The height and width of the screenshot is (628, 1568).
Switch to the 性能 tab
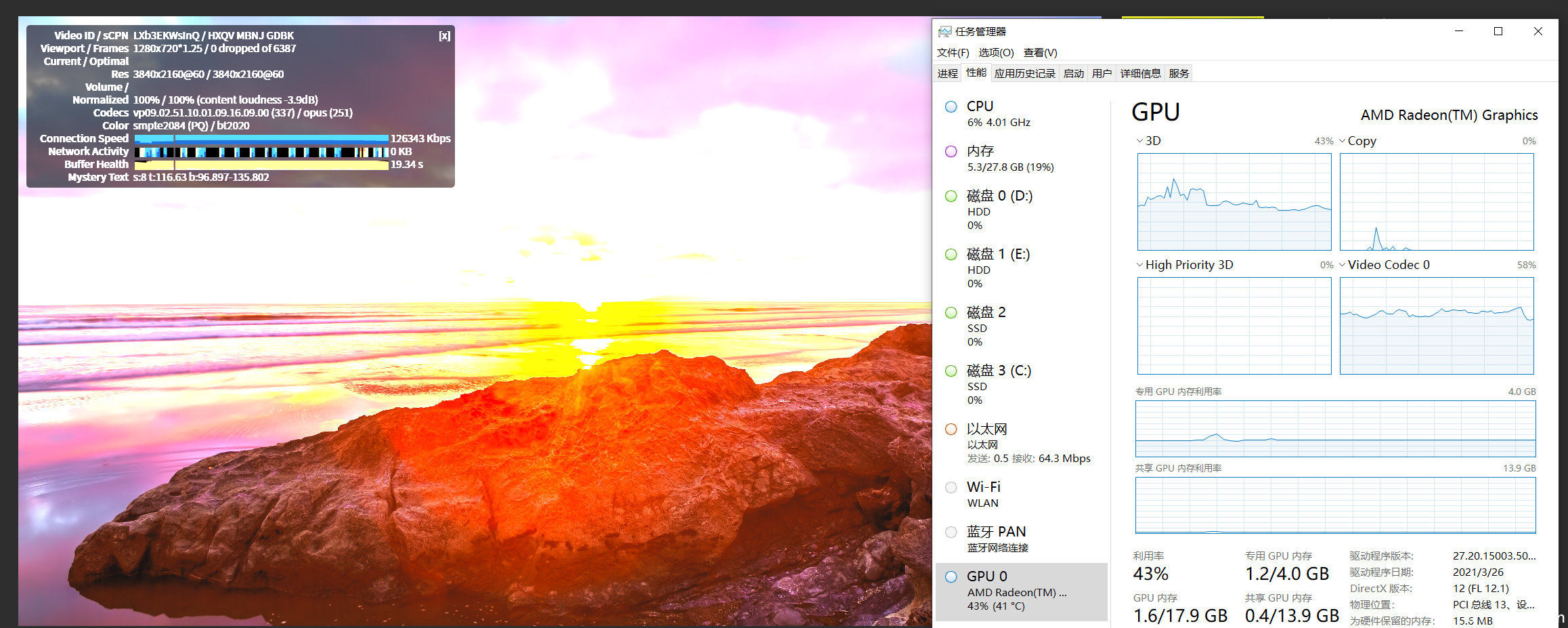click(x=976, y=72)
